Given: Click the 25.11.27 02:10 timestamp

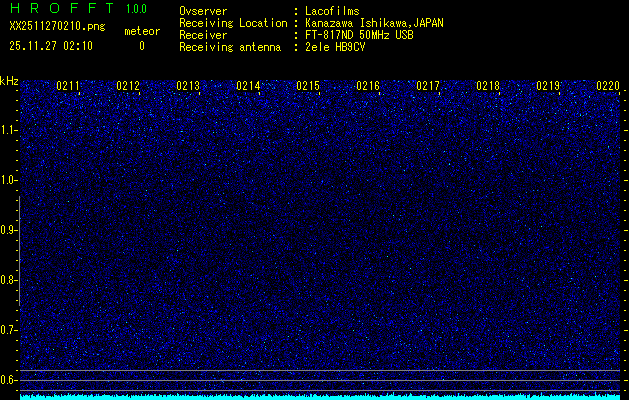Looking at the screenshot, I should coord(51,45).
